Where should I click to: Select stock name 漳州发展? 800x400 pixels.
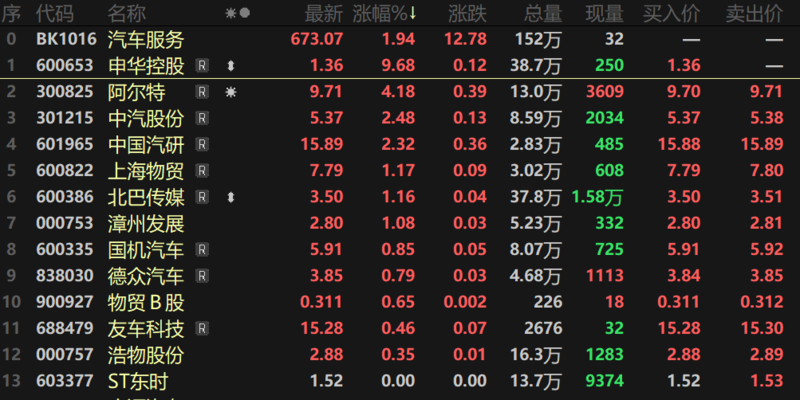(x=146, y=223)
